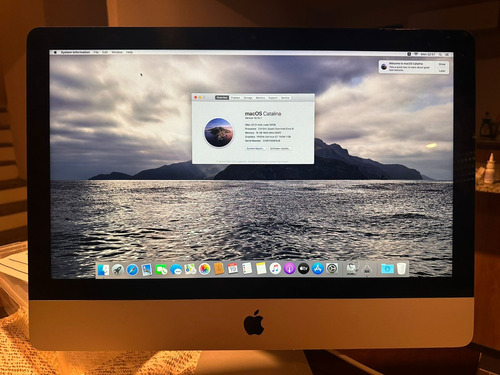This screenshot has height=375, width=500.
Task: Open the Downloads folder in the Dock
Action: coord(387,268)
